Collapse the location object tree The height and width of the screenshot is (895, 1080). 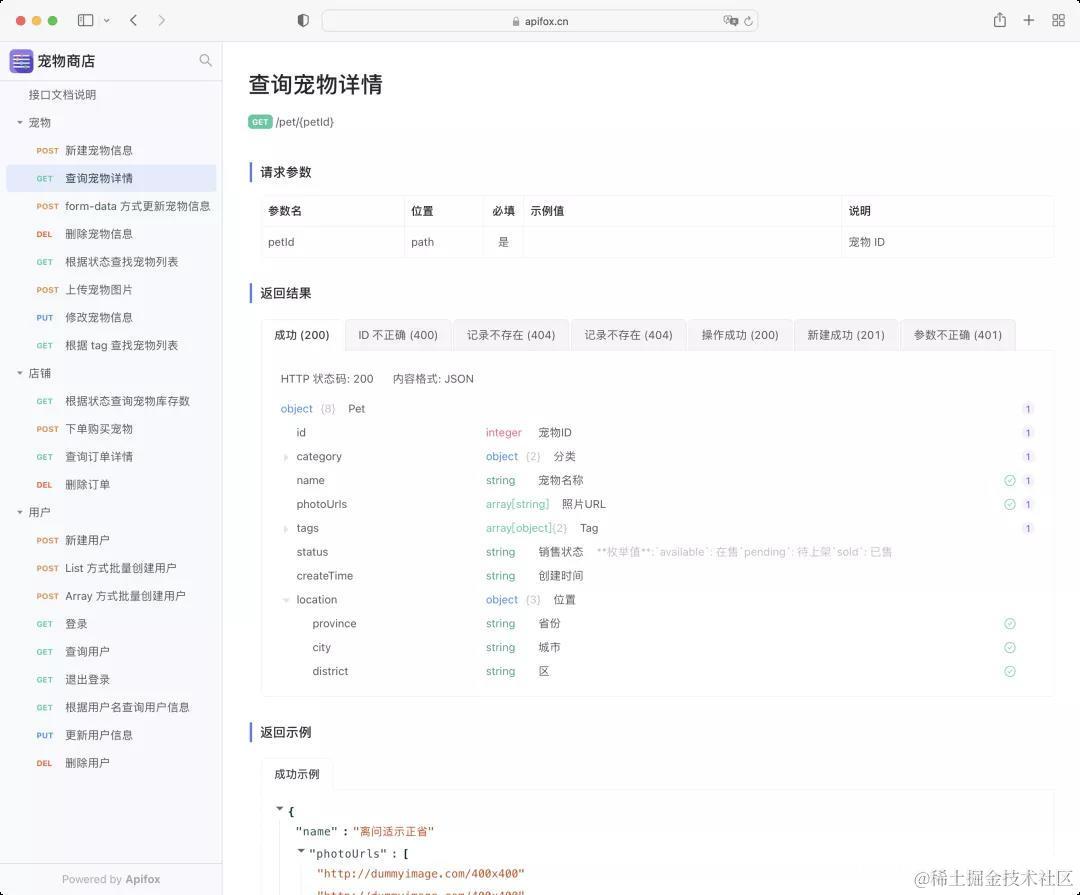286,599
